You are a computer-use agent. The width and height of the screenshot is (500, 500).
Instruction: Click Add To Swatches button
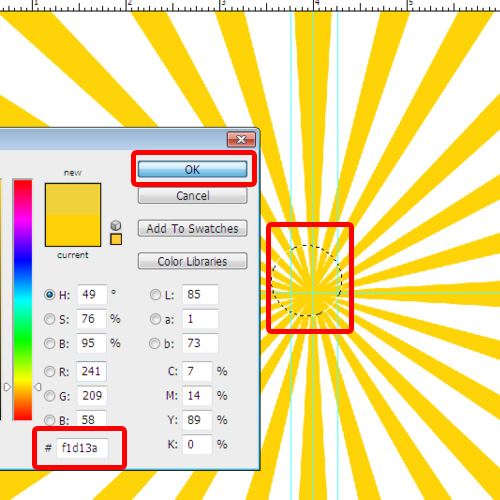coord(193,228)
